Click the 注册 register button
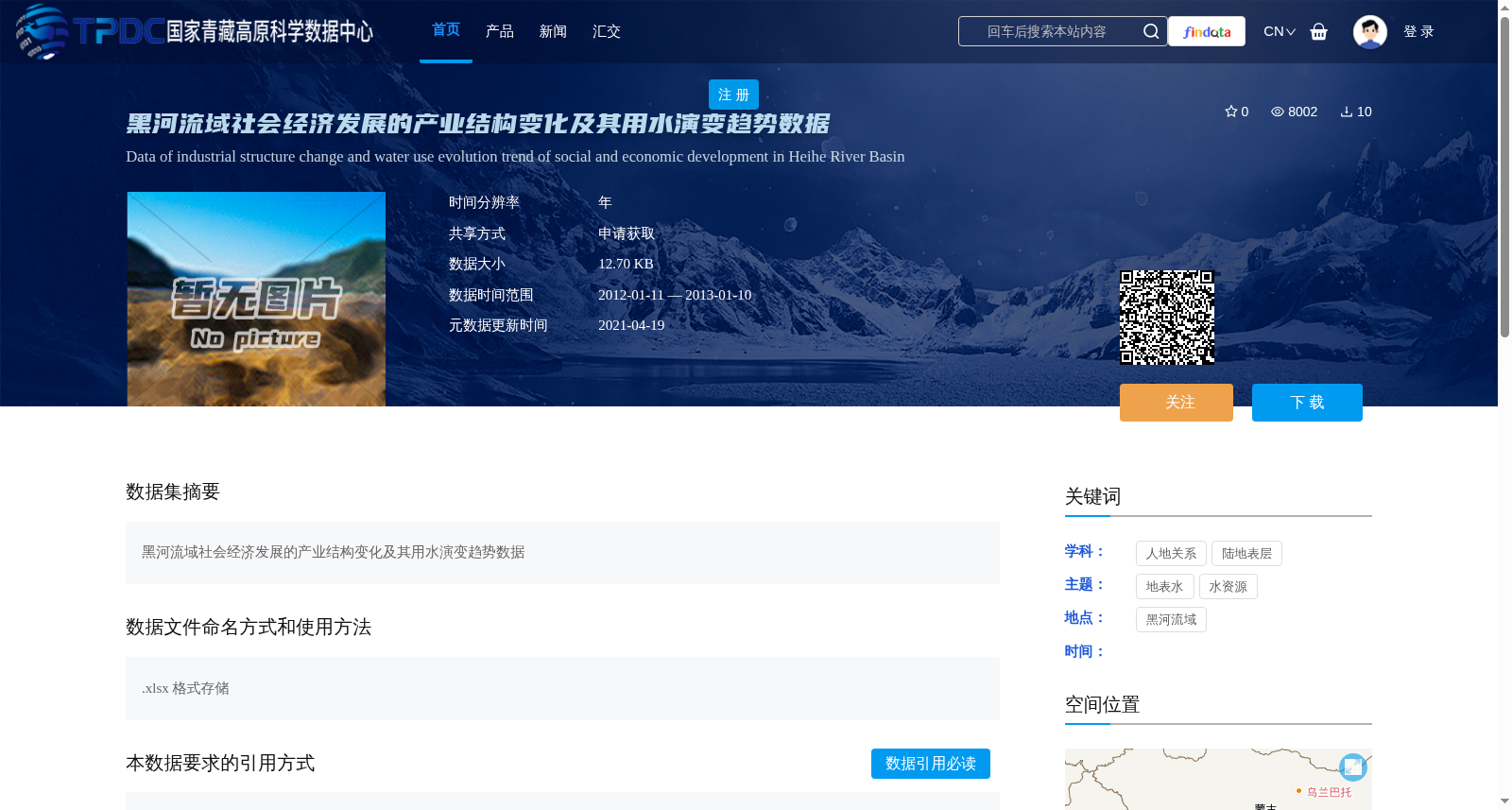Viewport: 1512px width, 810px height. pos(733,95)
